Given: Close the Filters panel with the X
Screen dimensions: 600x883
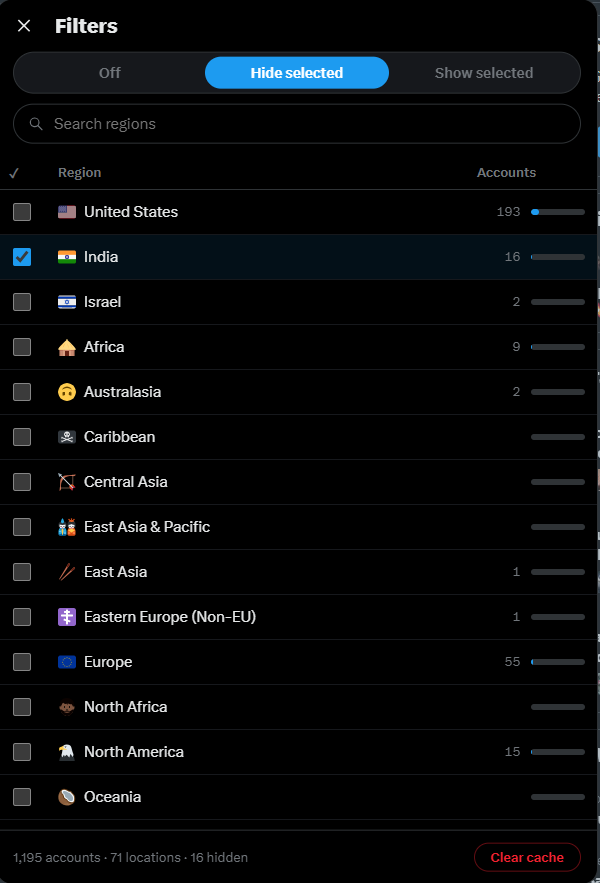Looking at the screenshot, I should (x=24, y=26).
